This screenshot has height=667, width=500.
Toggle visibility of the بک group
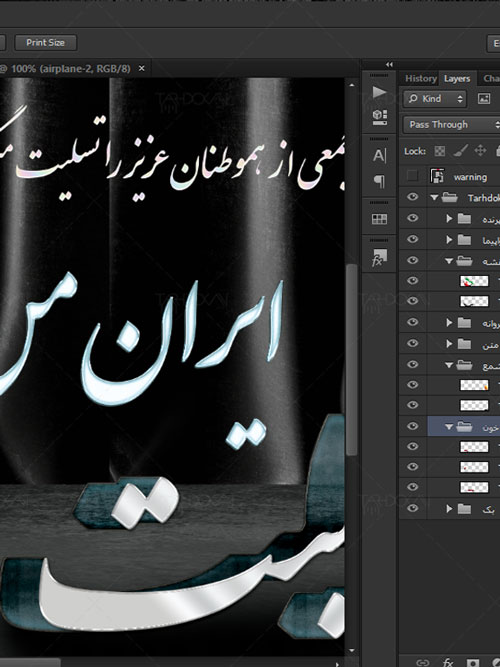[412, 508]
